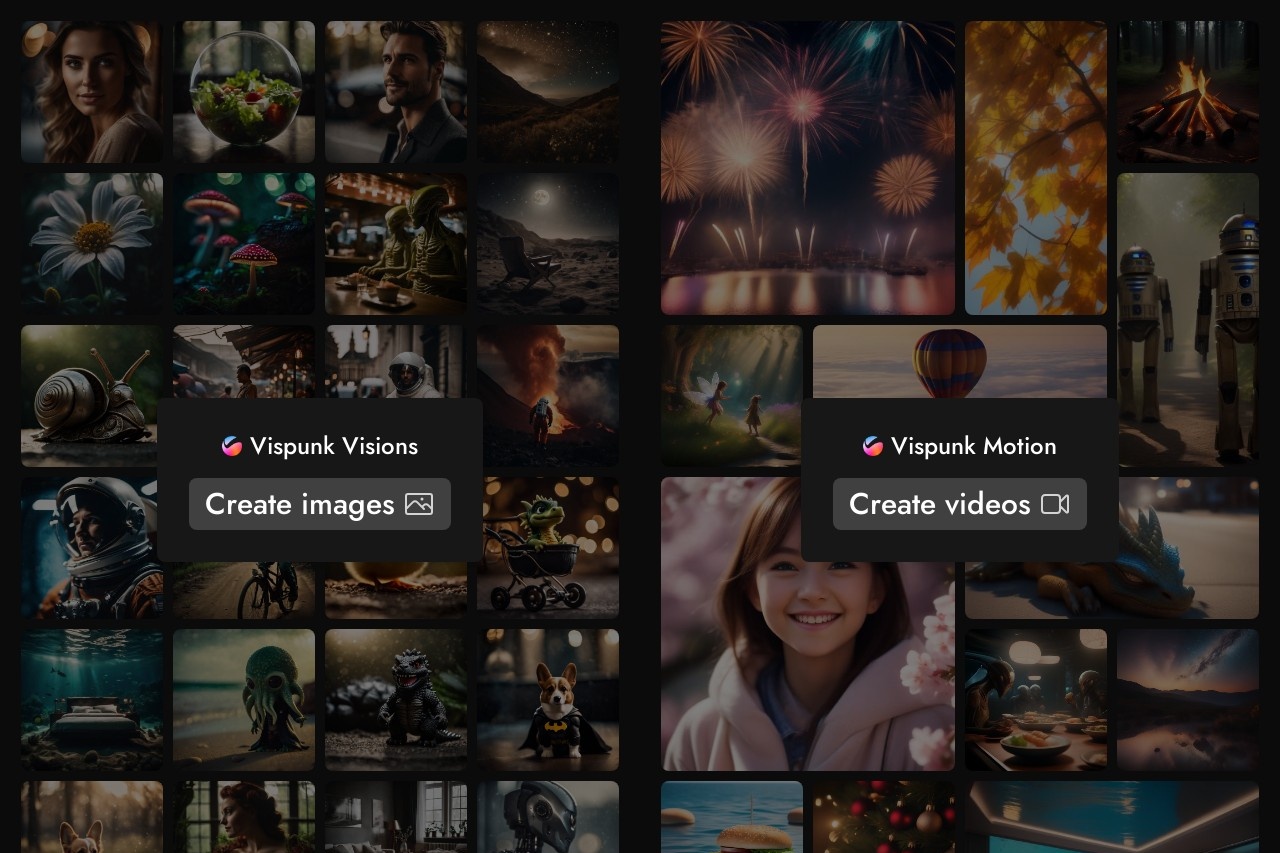Viewport: 1280px width, 853px height.
Task: Open the astronaut near fire explosion thumbnail
Action: (x=550, y=396)
